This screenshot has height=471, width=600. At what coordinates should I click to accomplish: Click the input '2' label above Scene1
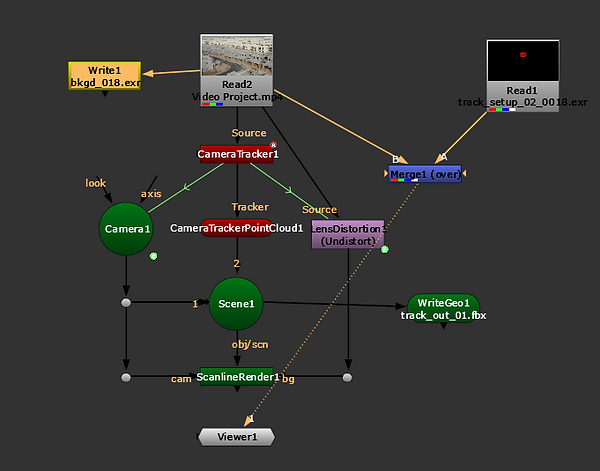(x=236, y=263)
